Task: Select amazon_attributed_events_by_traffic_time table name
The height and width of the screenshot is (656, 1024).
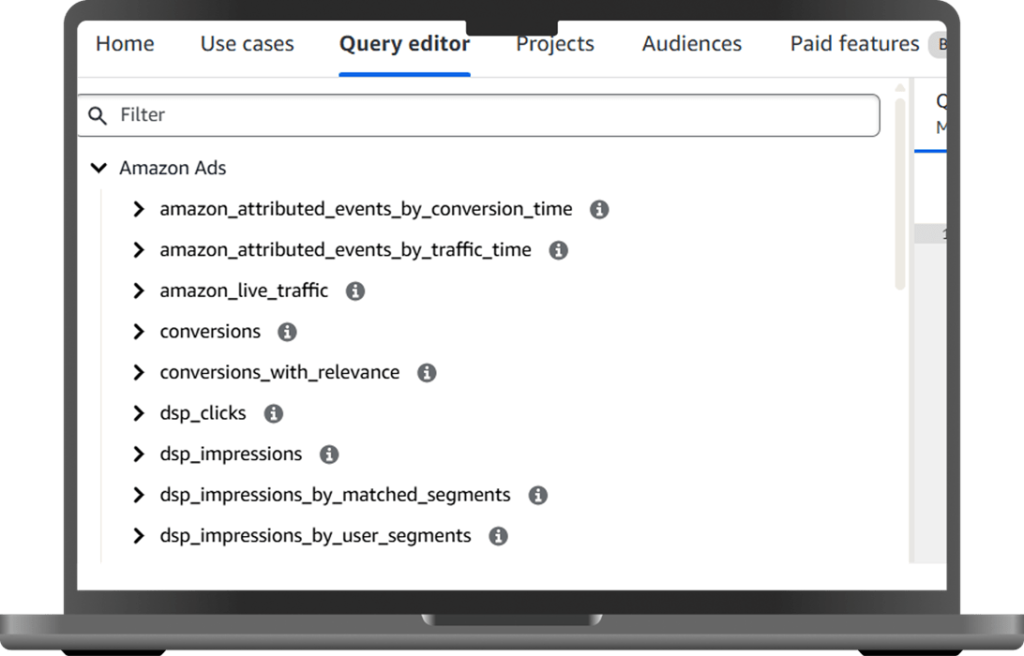Action: [x=345, y=250]
